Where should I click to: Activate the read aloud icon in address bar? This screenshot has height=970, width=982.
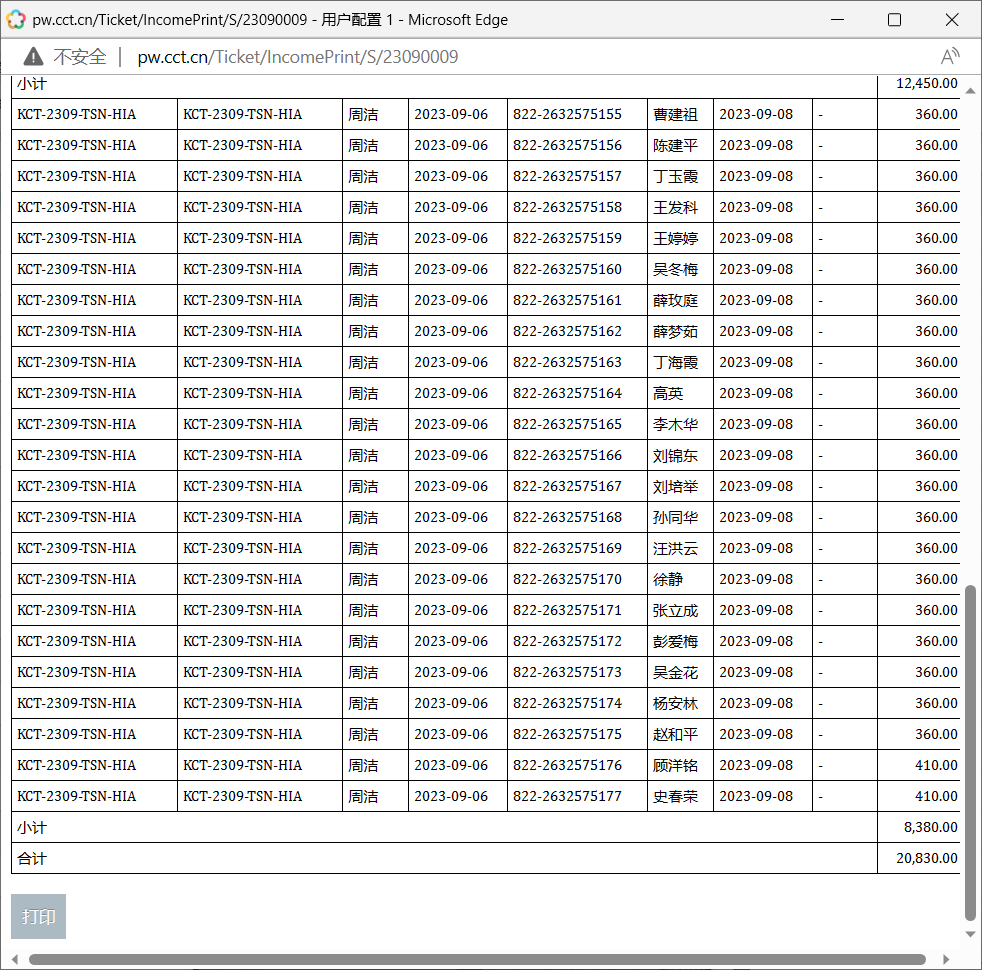[949, 57]
